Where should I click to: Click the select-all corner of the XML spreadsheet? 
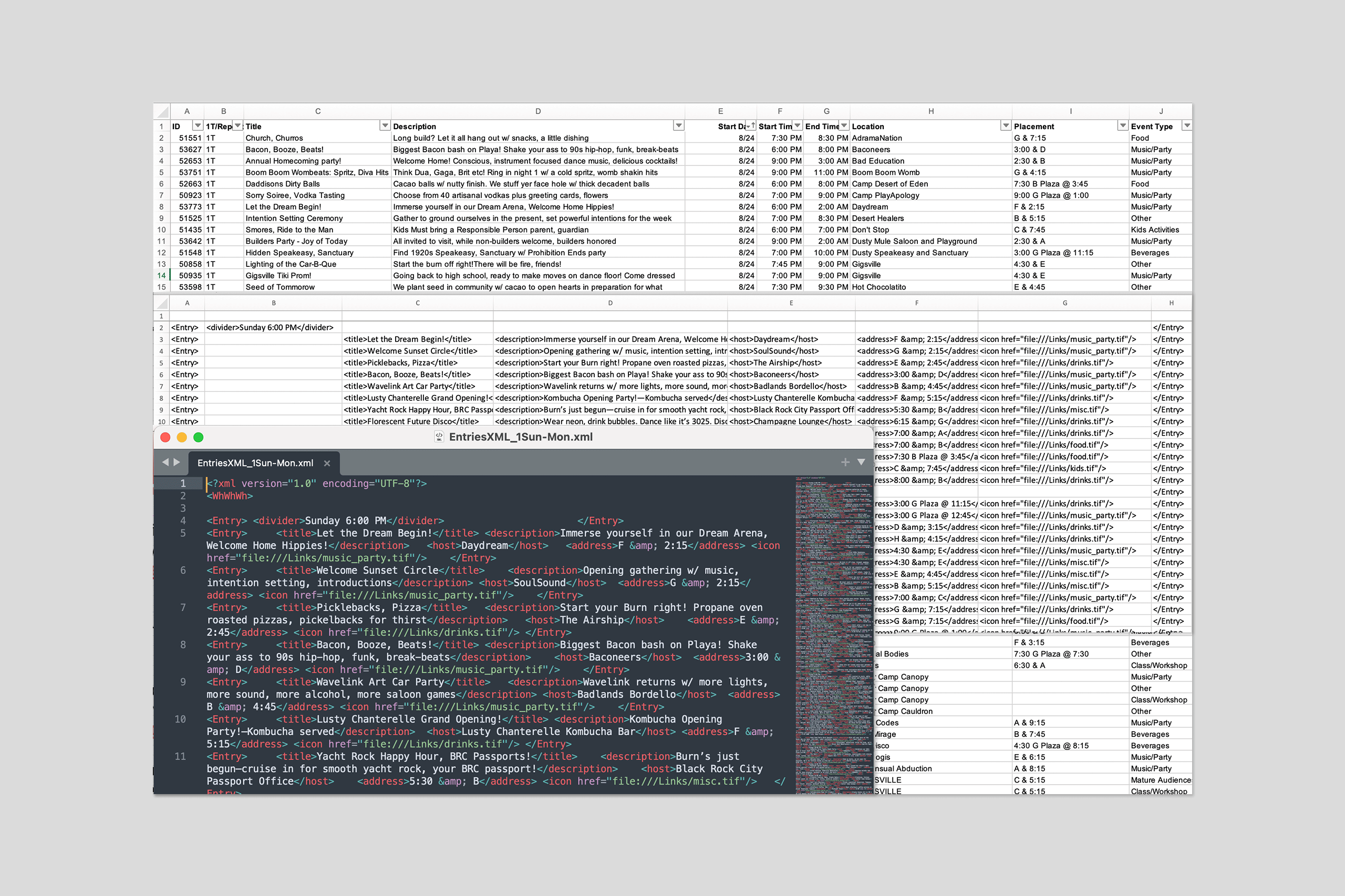162,304
